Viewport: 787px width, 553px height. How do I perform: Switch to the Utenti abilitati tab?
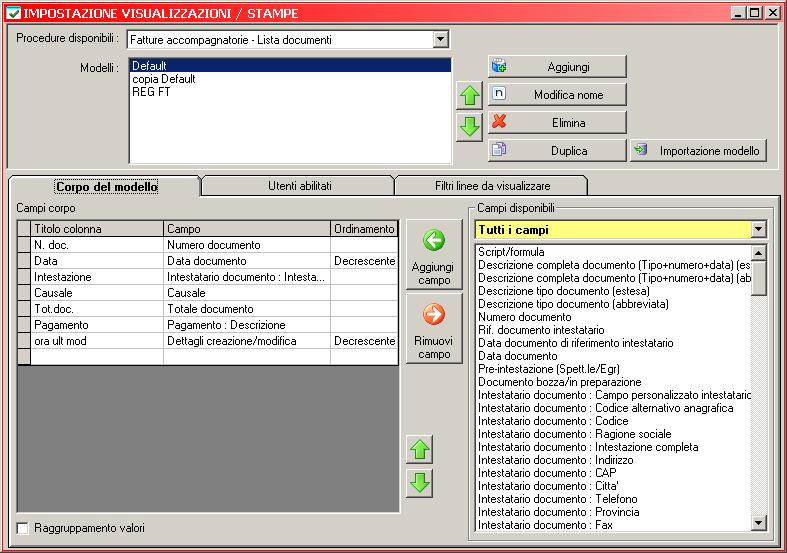[x=299, y=186]
